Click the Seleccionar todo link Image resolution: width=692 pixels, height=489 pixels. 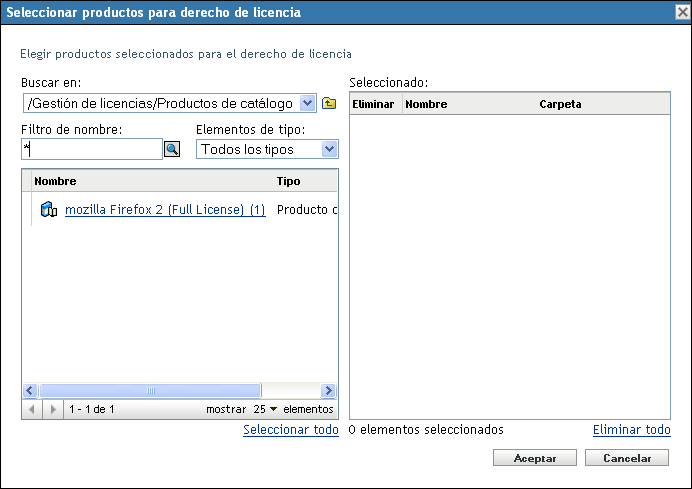(x=291, y=429)
